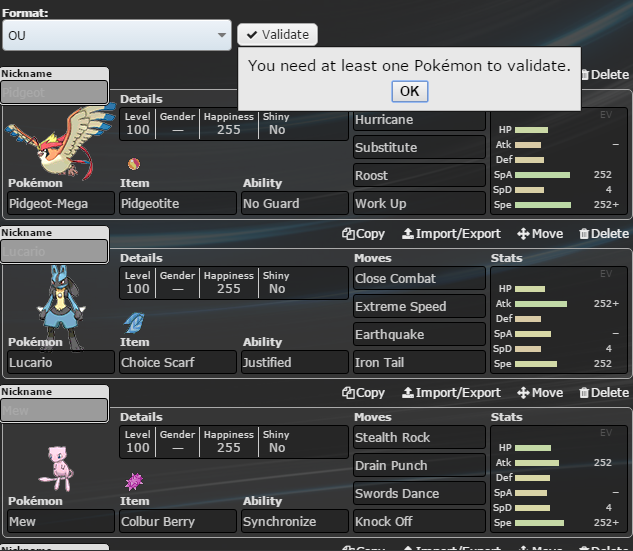Select the Earthquake move slot
Image resolution: width=633 pixels, height=551 pixels.
coord(419,334)
